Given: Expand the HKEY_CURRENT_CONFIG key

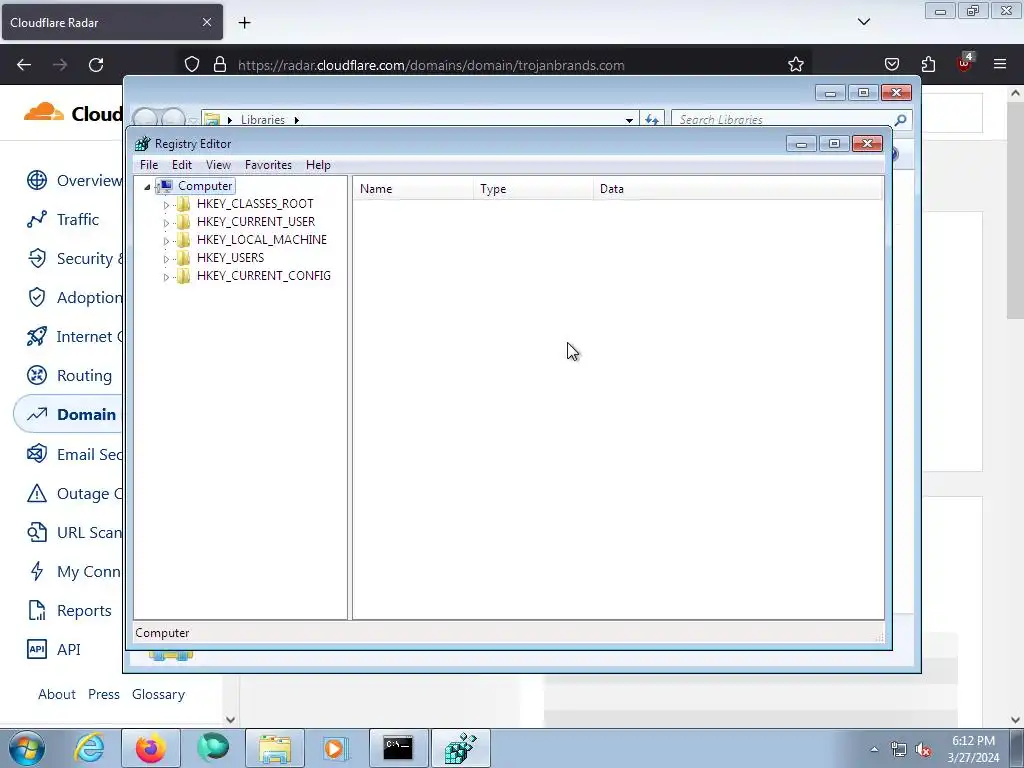Looking at the screenshot, I should pos(166,277).
